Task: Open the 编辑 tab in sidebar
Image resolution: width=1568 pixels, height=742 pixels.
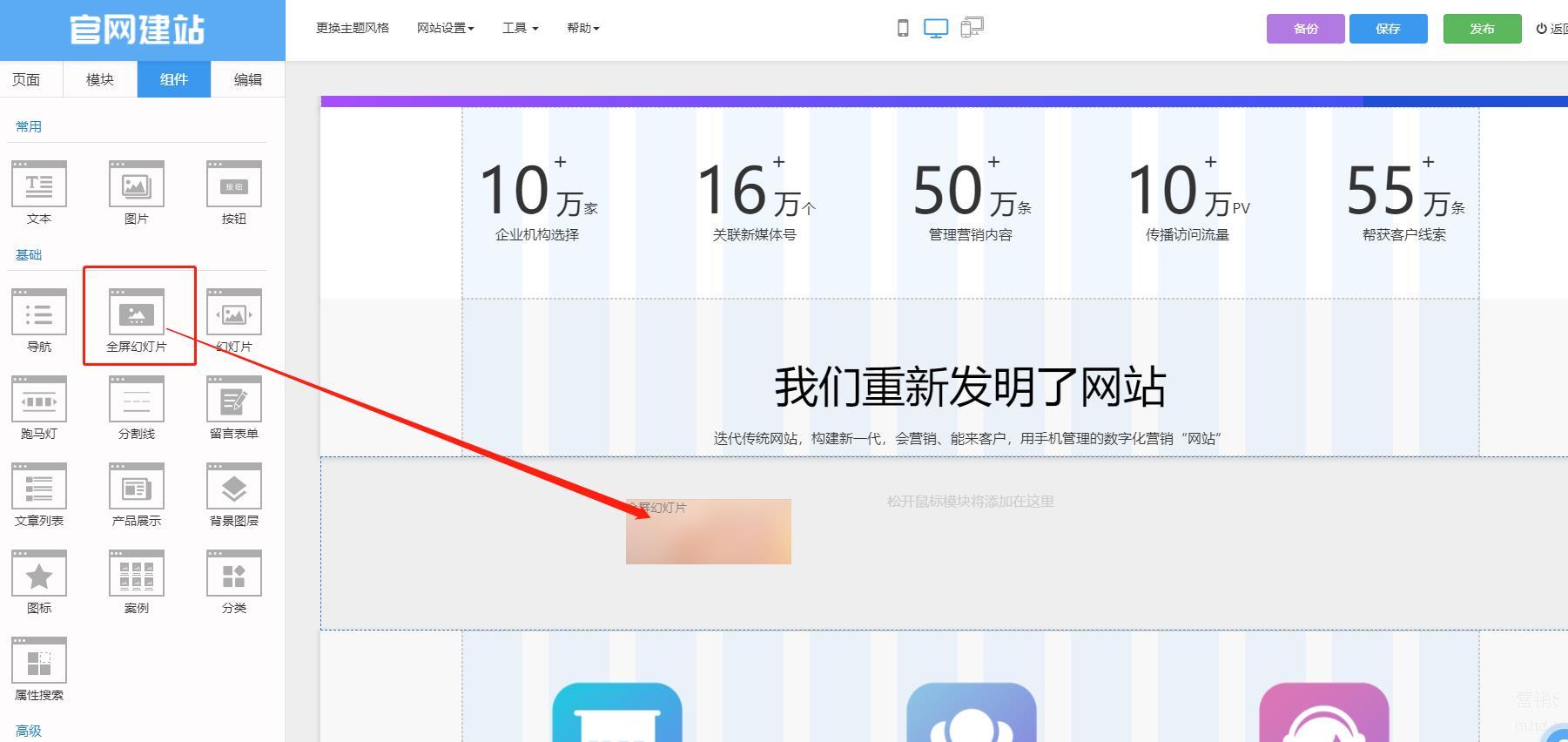Action: pyautogui.click(x=248, y=79)
